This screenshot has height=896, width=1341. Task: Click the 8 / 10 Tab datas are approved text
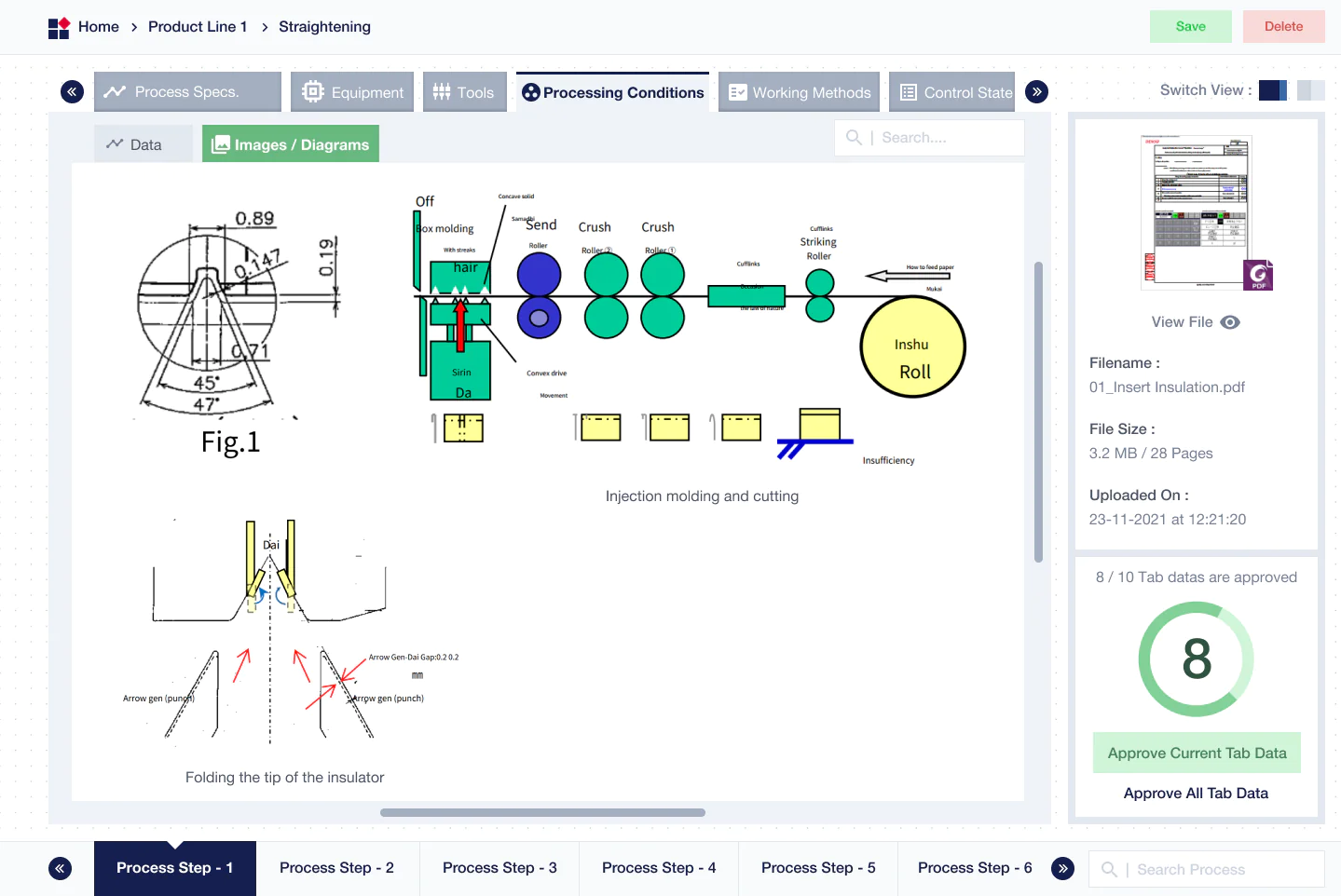1197,577
